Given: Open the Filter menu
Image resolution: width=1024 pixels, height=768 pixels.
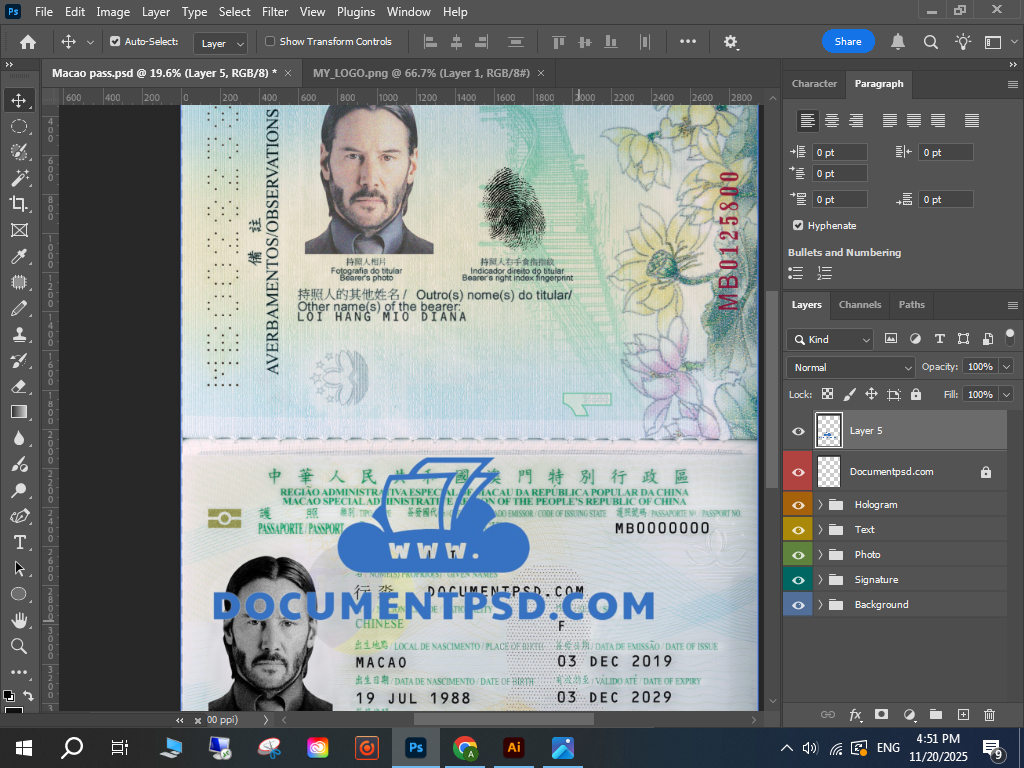Looking at the screenshot, I should point(274,12).
